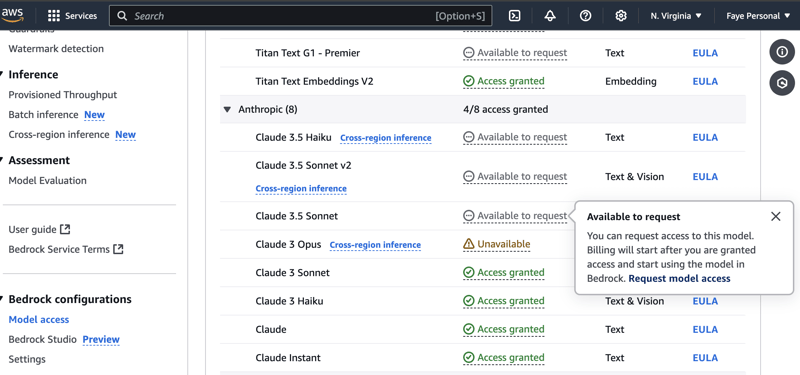Collapse the Anthropic (8) model group

[x=227, y=109]
